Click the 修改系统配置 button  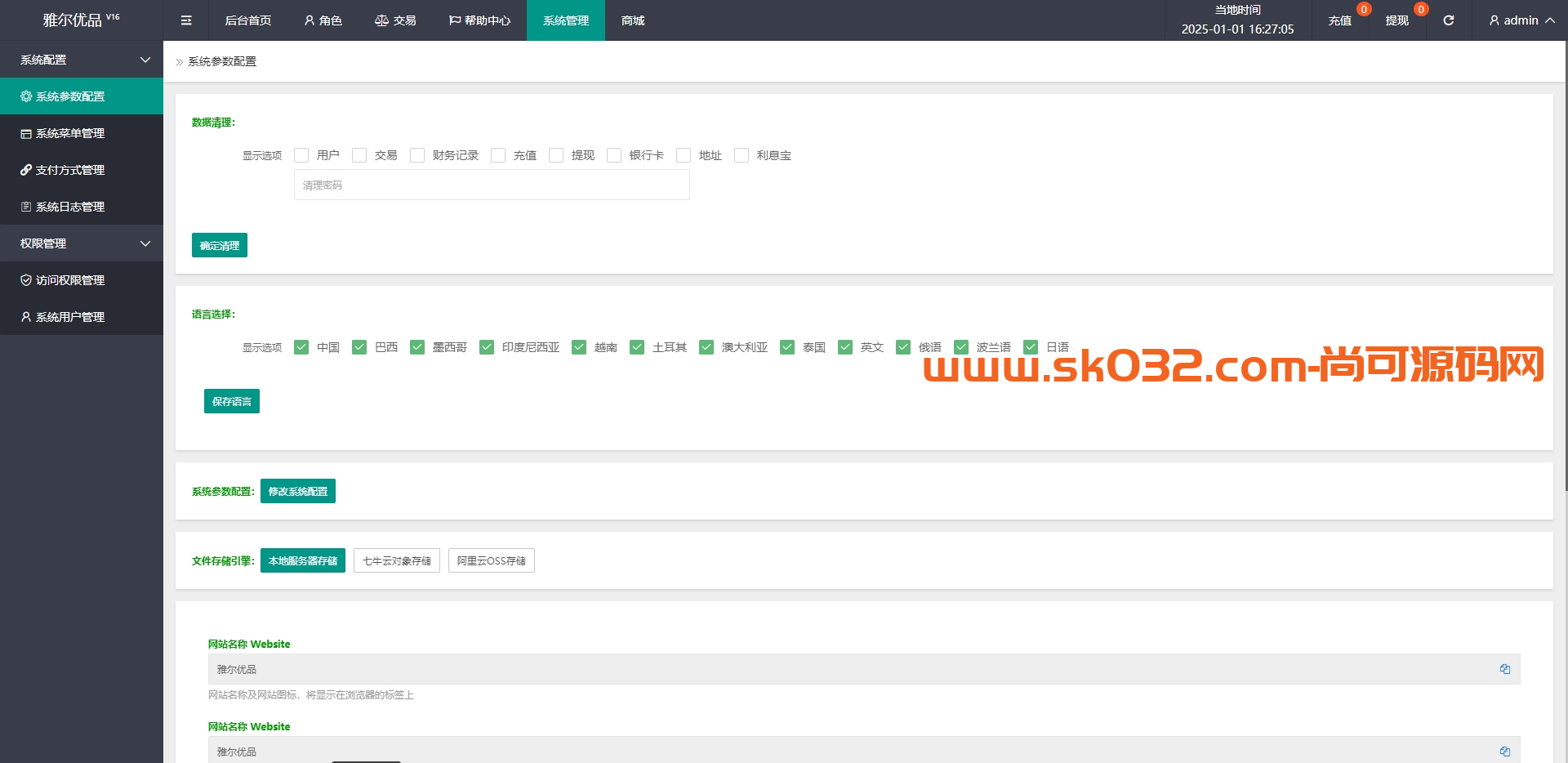298,491
